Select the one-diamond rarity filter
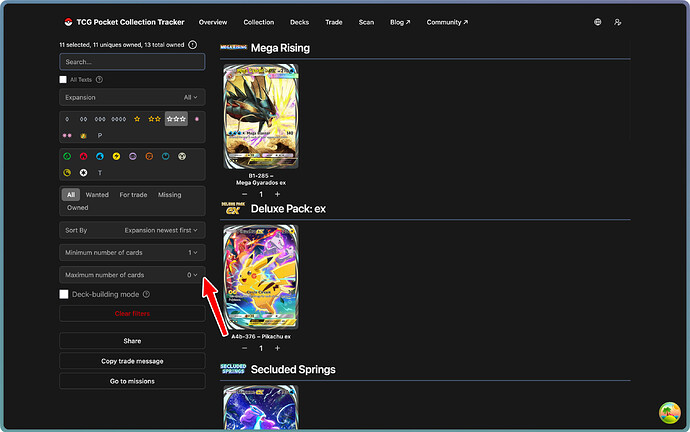The image size is (690, 432). pos(67,119)
